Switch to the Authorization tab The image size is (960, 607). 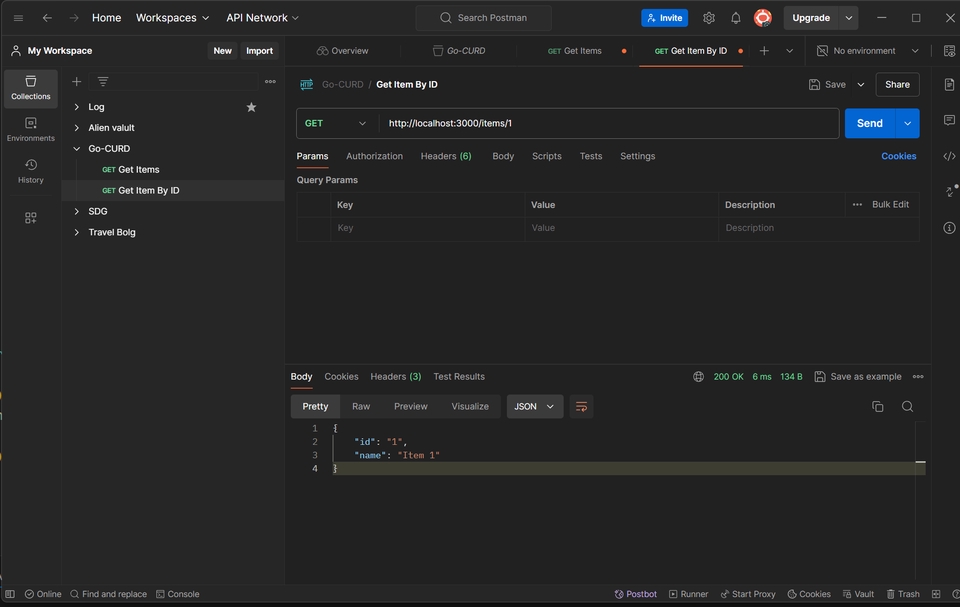(374, 156)
